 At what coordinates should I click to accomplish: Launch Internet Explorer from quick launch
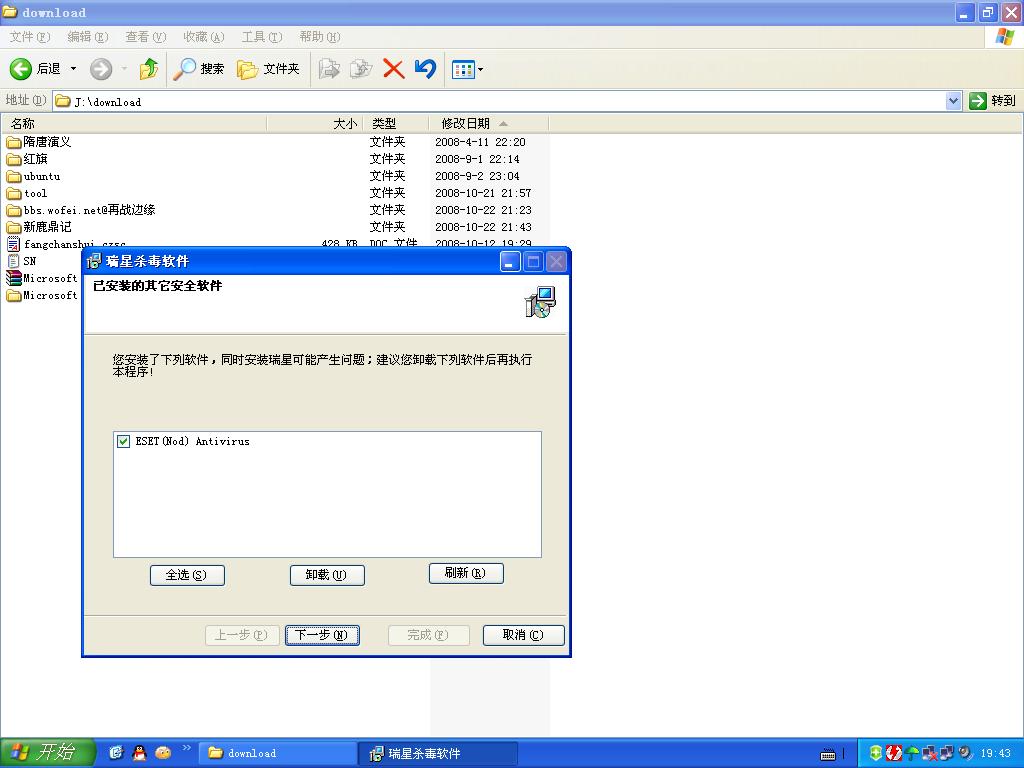(x=116, y=753)
